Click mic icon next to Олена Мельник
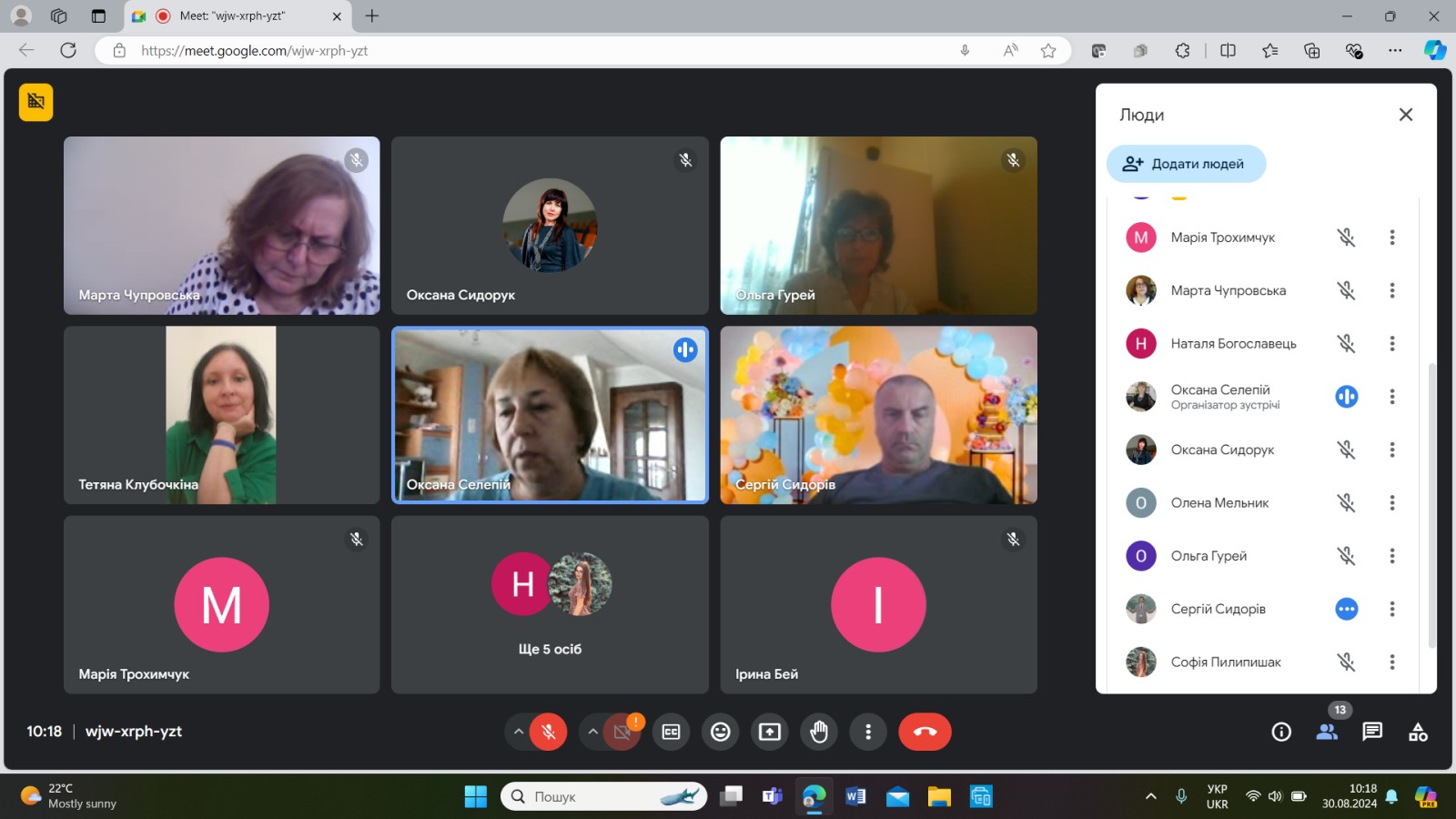This screenshot has width=1456, height=819. pos(1346,502)
